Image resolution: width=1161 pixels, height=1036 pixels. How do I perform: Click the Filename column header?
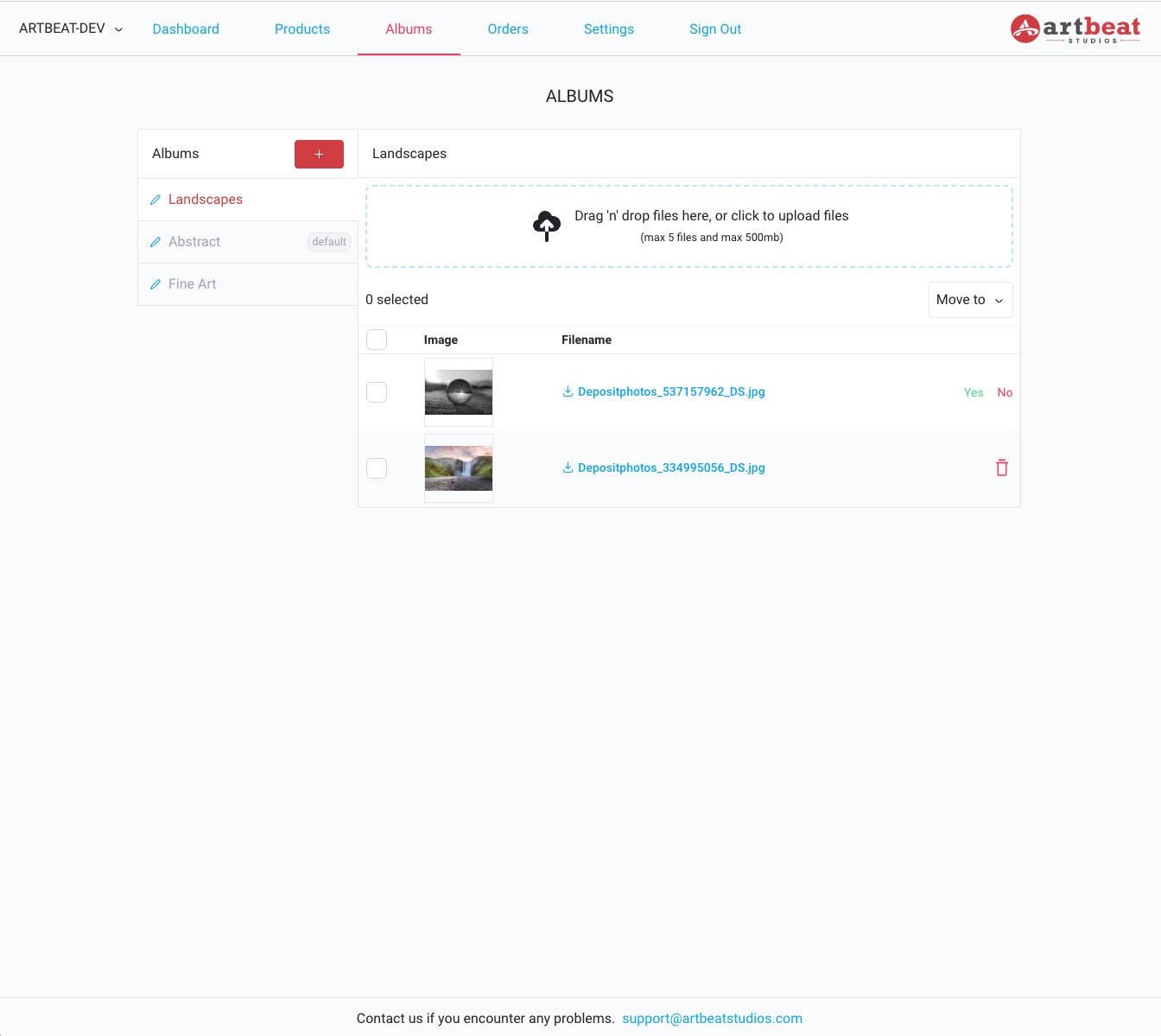pos(587,340)
